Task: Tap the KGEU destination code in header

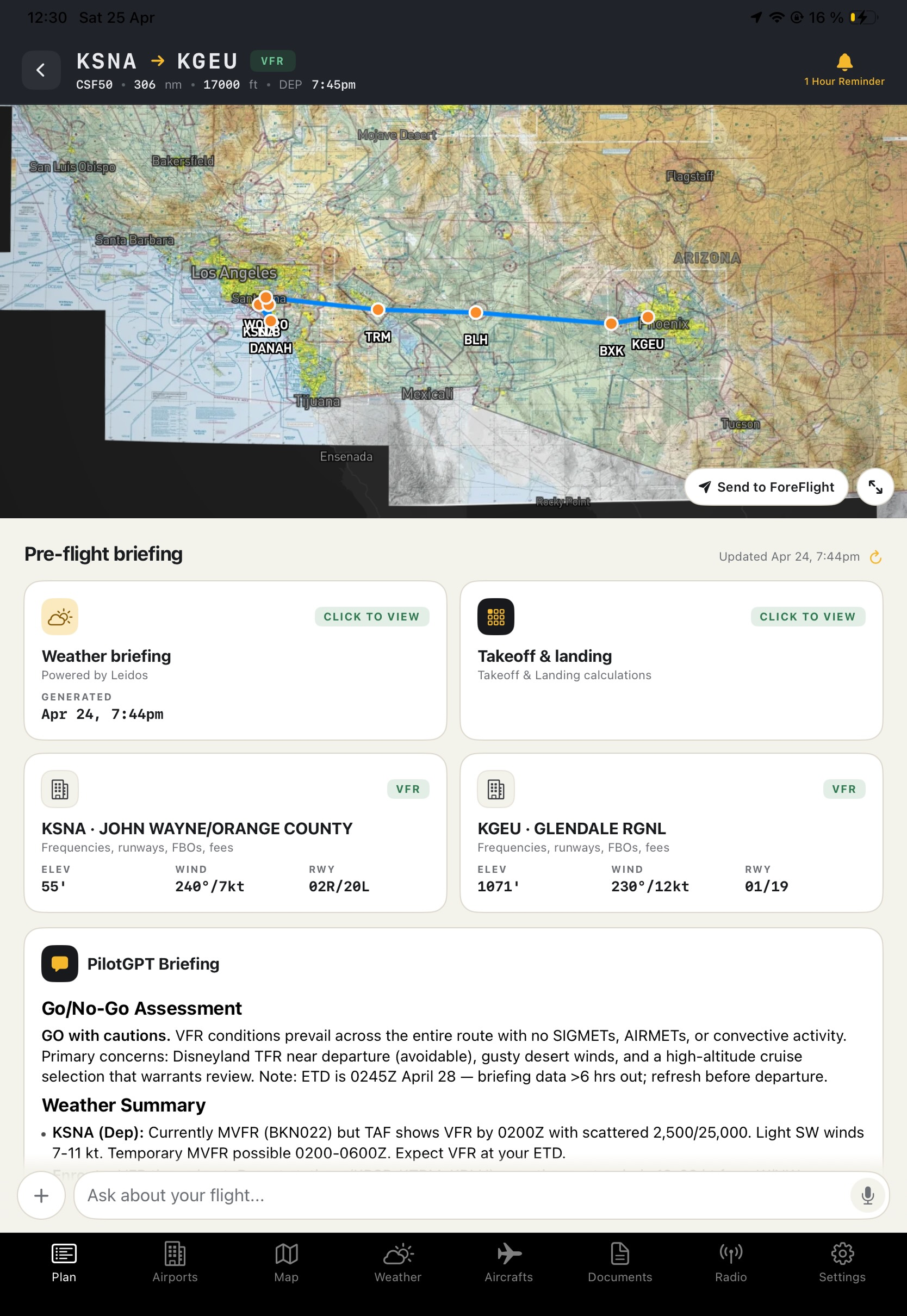Action: pos(207,61)
